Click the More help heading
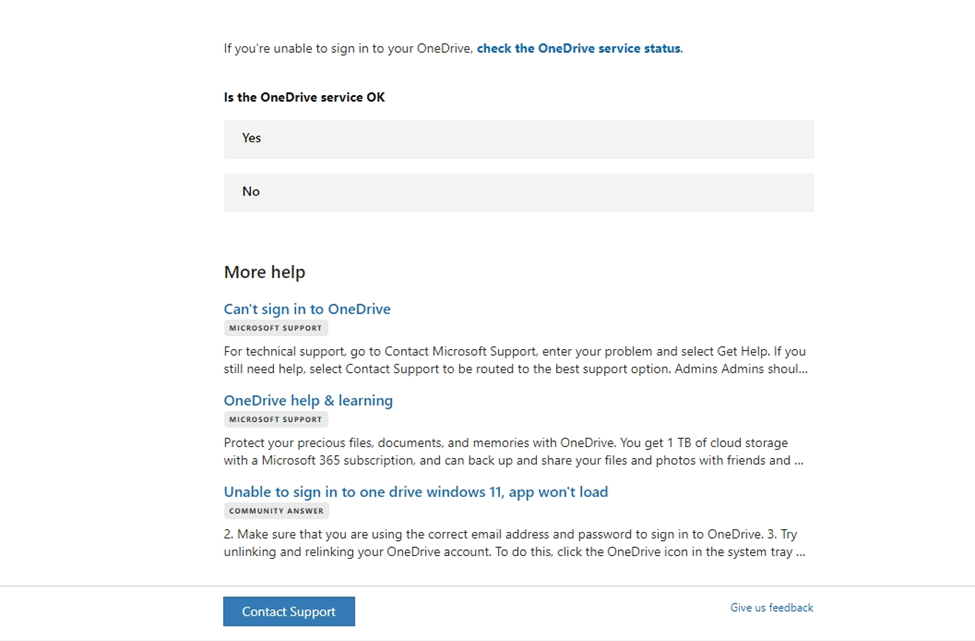The width and height of the screenshot is (975, 641). point(264,272)
